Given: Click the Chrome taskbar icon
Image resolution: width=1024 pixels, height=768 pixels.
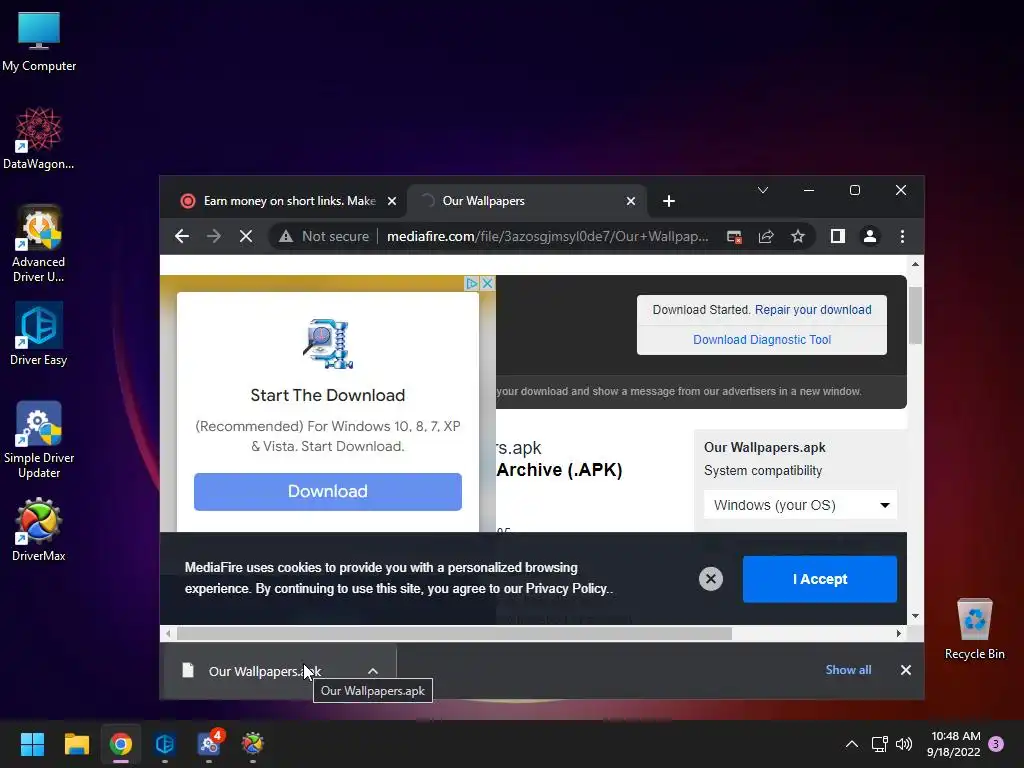Looking at the screenshot, I should [121, 744].
